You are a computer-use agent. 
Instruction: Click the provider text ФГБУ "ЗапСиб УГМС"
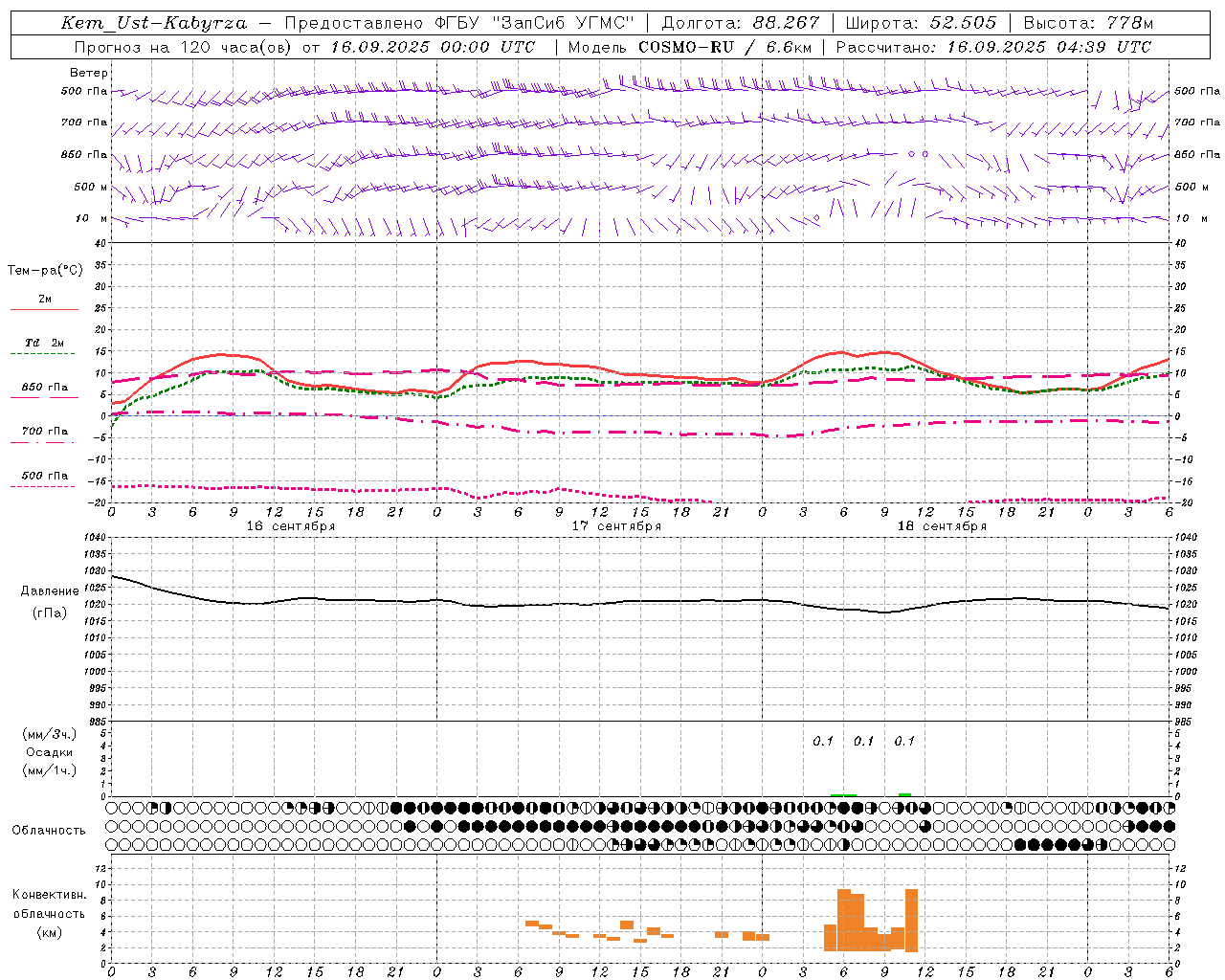point(535,23)
